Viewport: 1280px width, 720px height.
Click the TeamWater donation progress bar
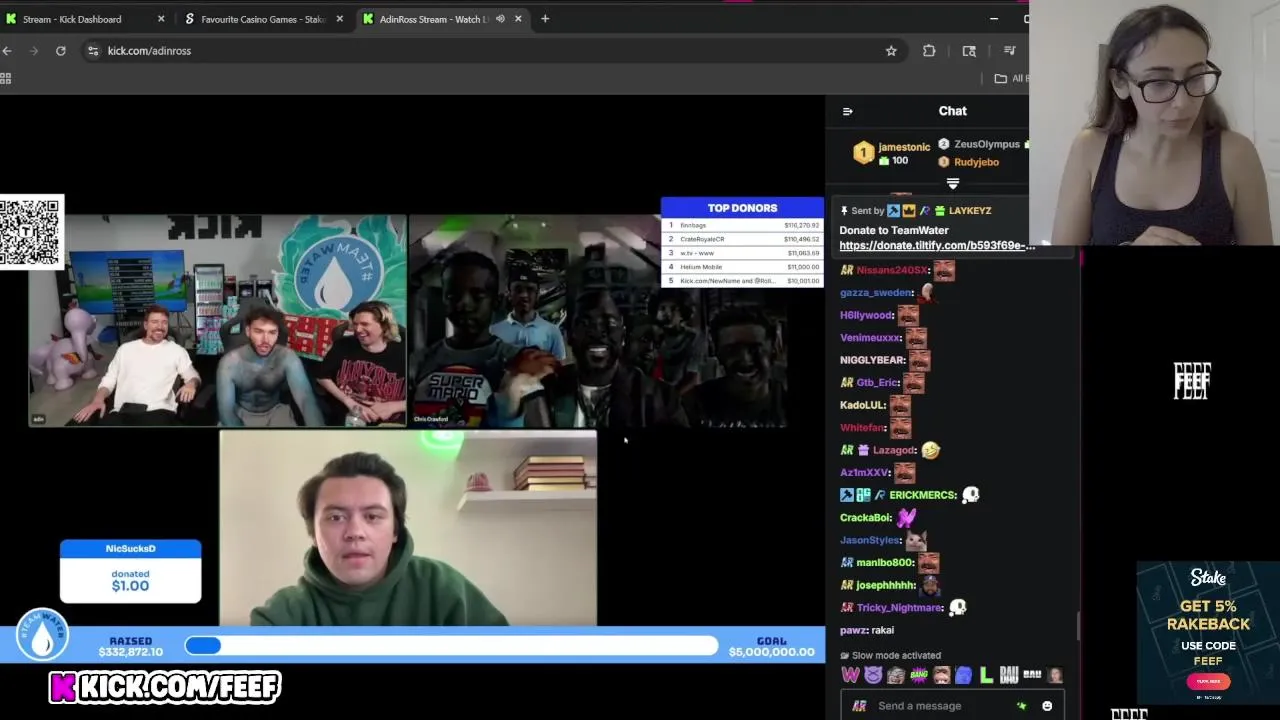point(451,646)
